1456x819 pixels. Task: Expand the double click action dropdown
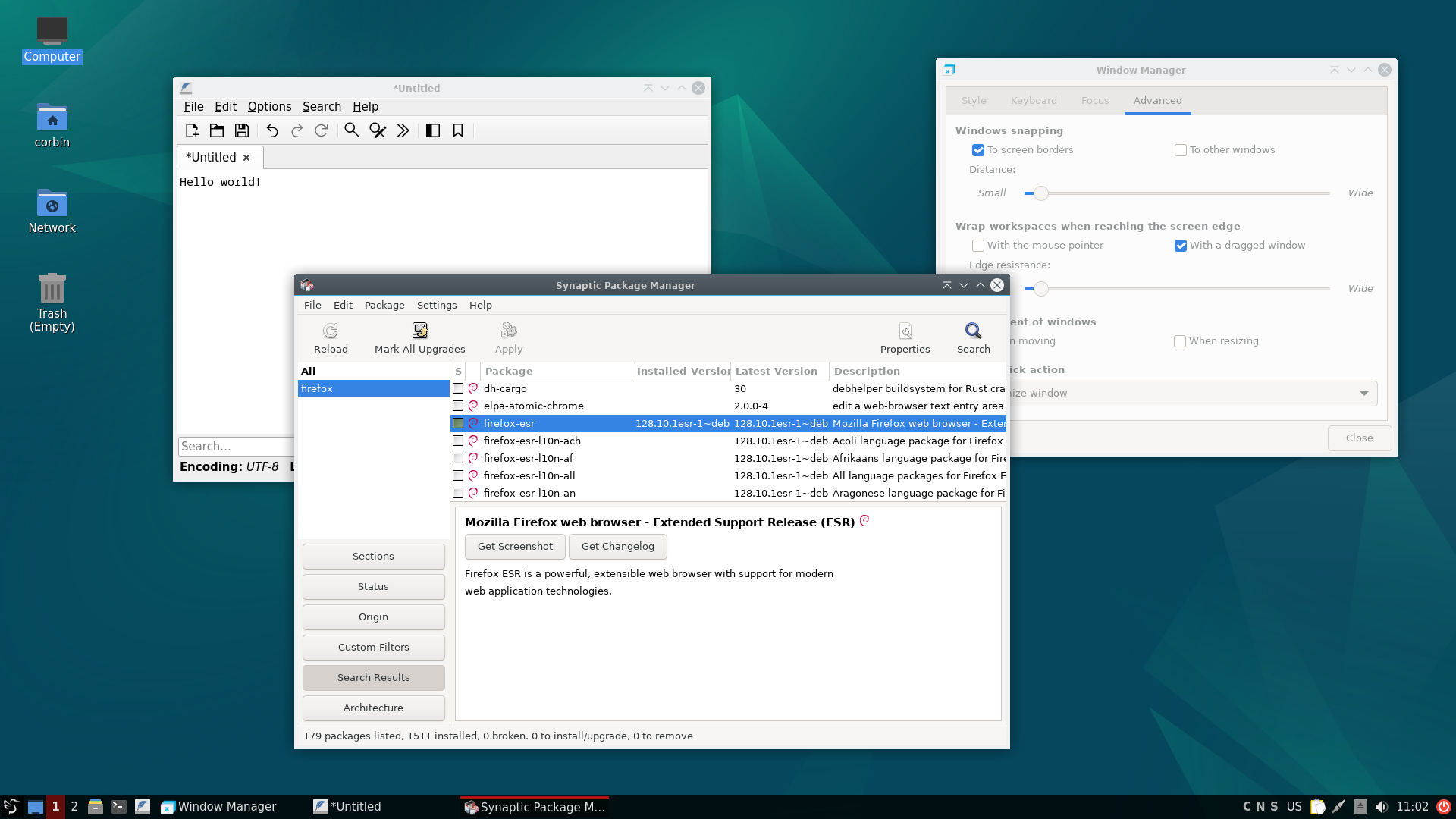pos(1363,394)
